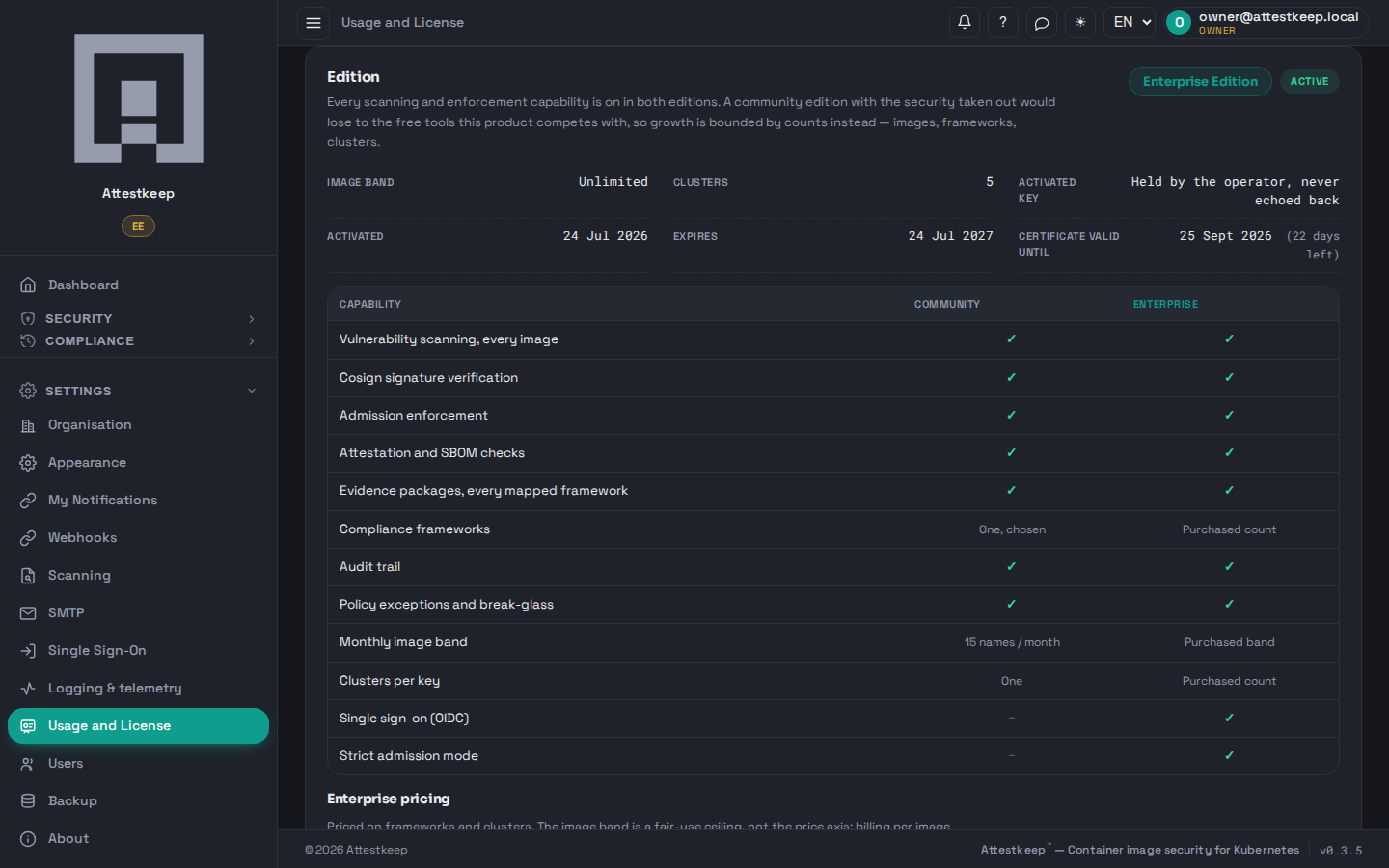Image resolution: width=1389 pixels, height=868 pixels.
Task: Click the Settings gear icon
Action: click(x=28, y=391)
